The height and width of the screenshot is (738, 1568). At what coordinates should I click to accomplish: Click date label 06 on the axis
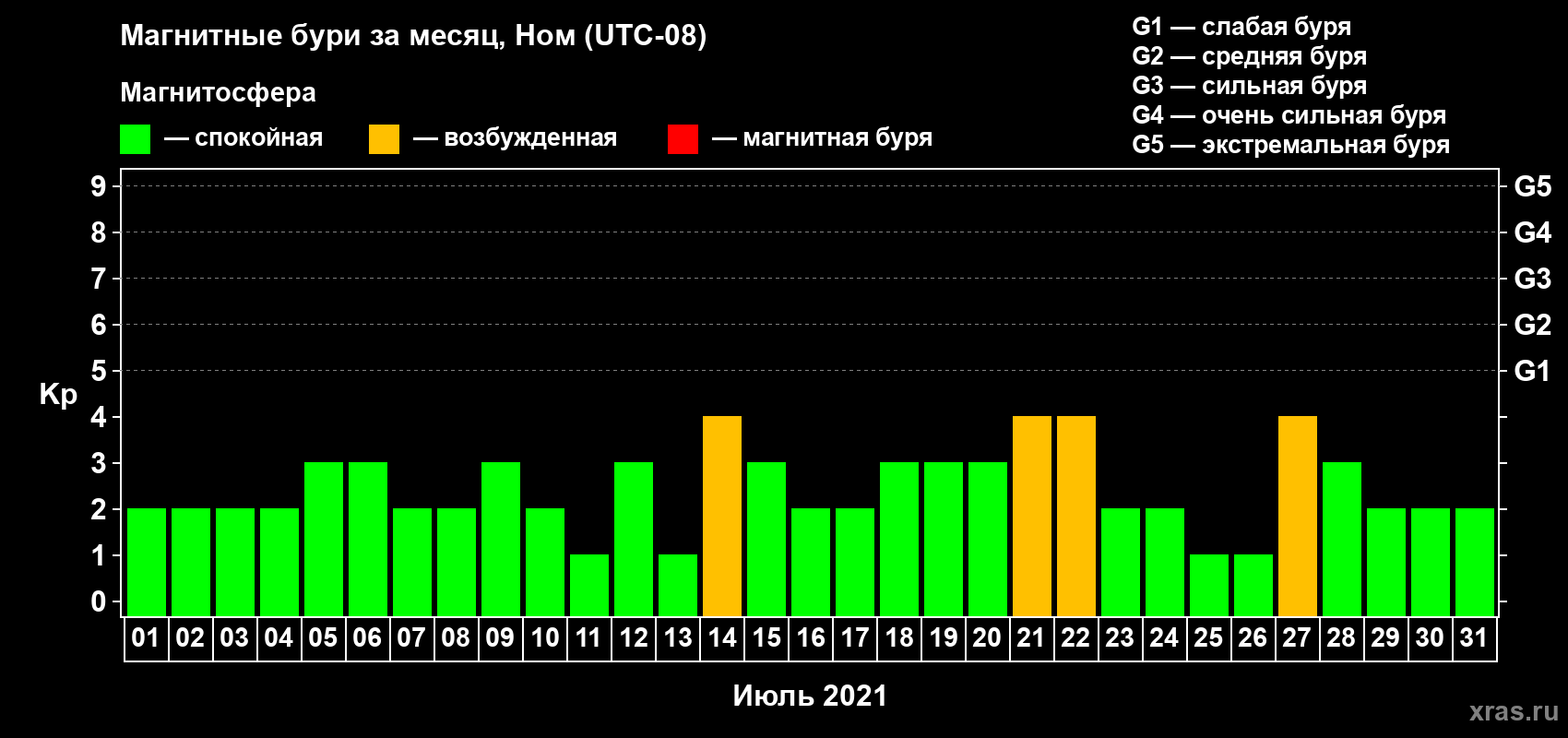coord(367,637)
